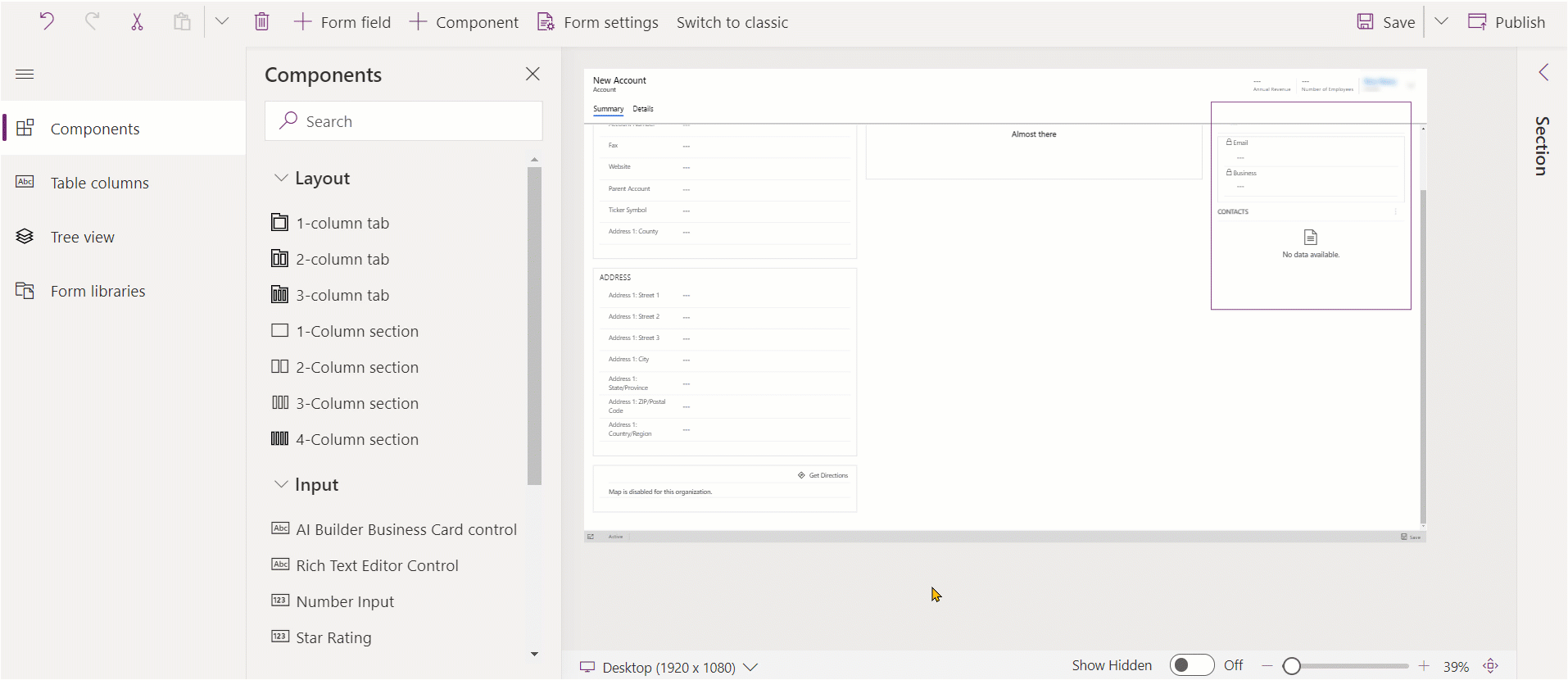Screen dimensions: 1568x680
Task: Add a 4-Column section
Action: pyautogui.click(x=345, y=439)
